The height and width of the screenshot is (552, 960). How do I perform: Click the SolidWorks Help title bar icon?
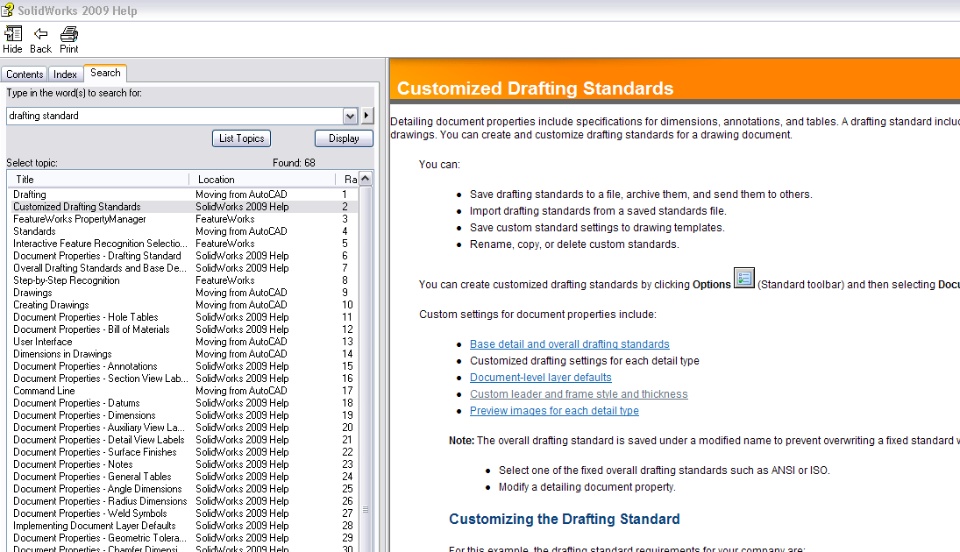pos(7,10)
